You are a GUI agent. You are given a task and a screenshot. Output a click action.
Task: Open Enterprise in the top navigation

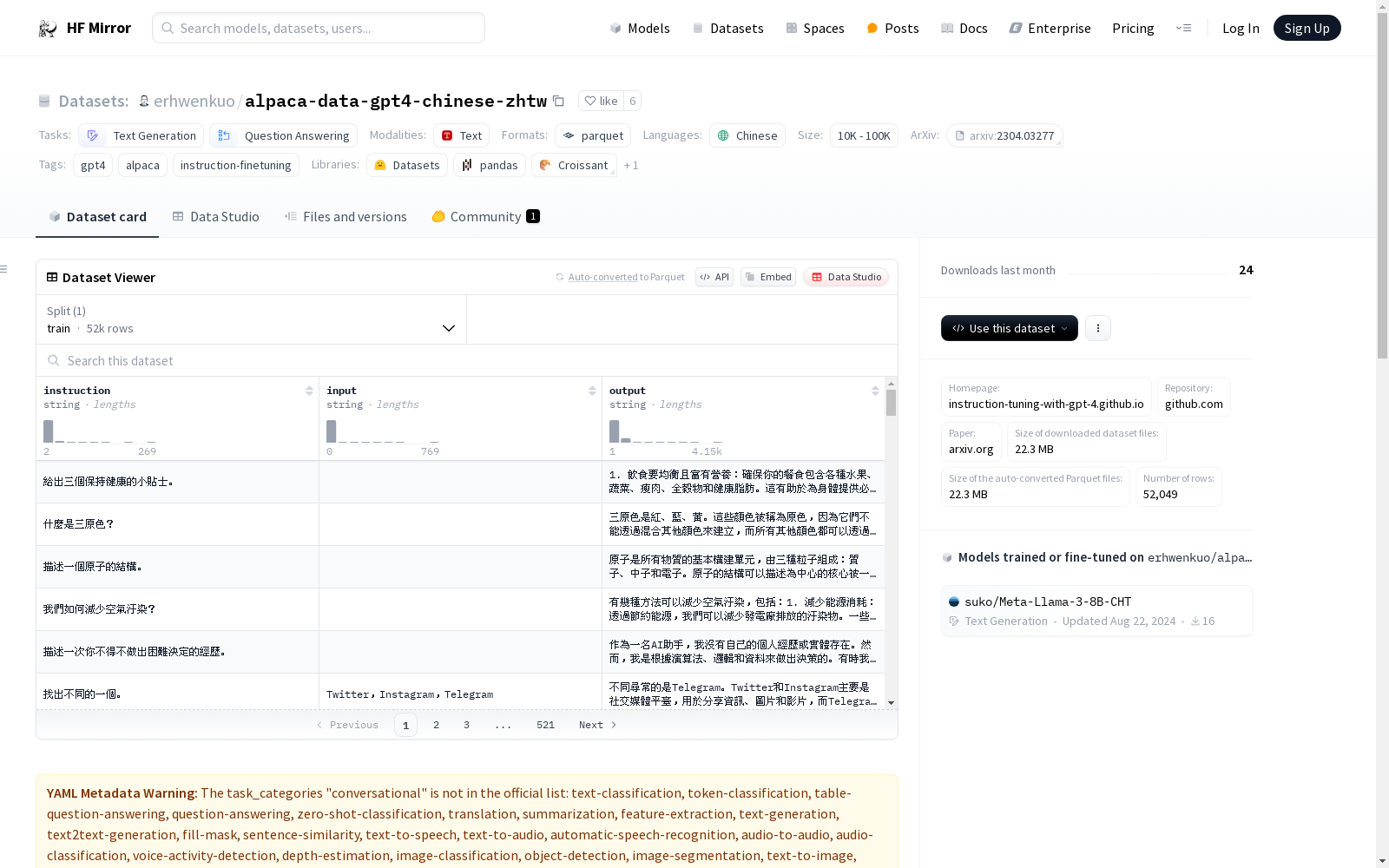click(x=1050, y=28)
